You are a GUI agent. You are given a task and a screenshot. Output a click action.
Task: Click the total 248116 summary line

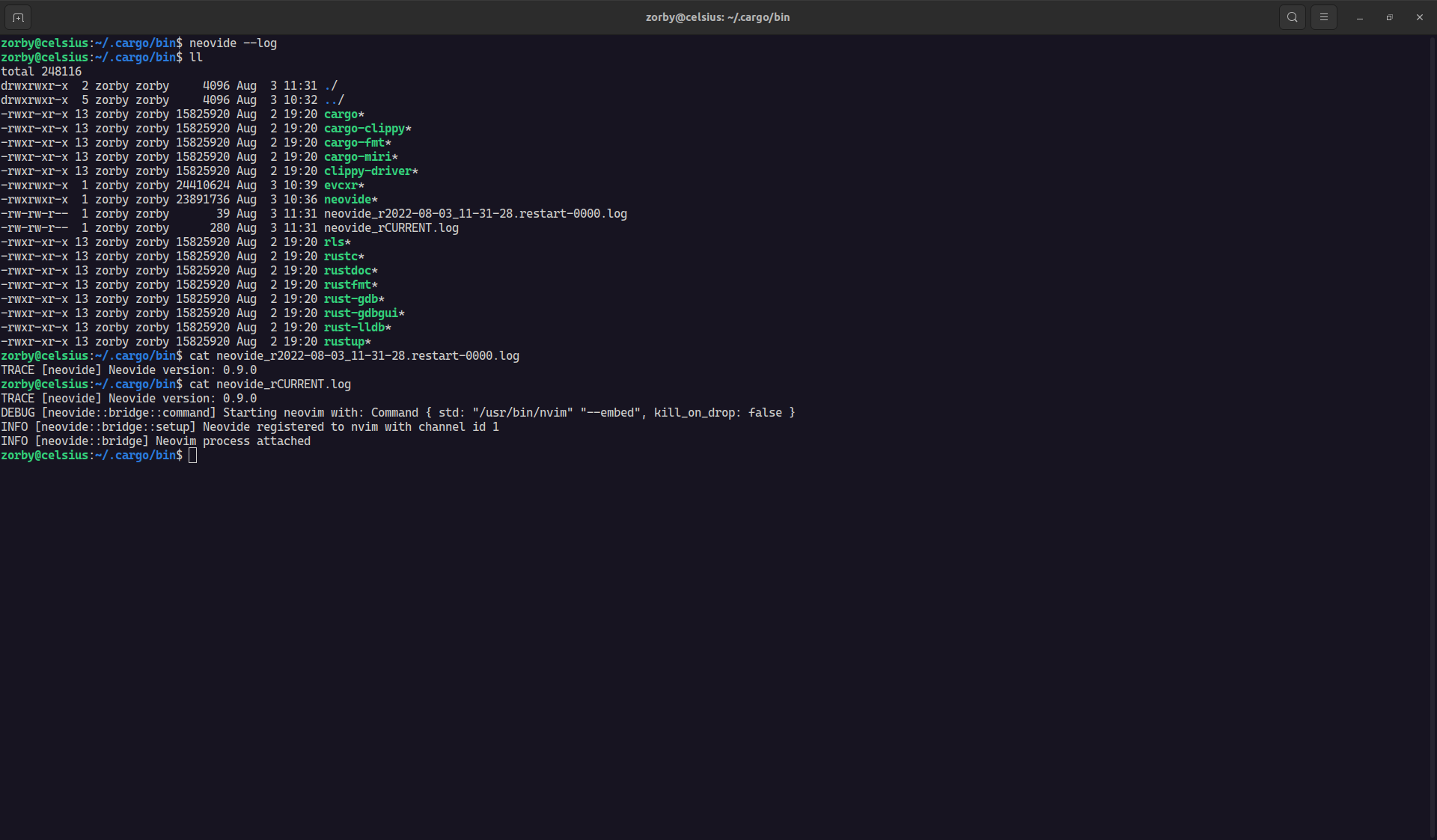(x=41, y=71)
